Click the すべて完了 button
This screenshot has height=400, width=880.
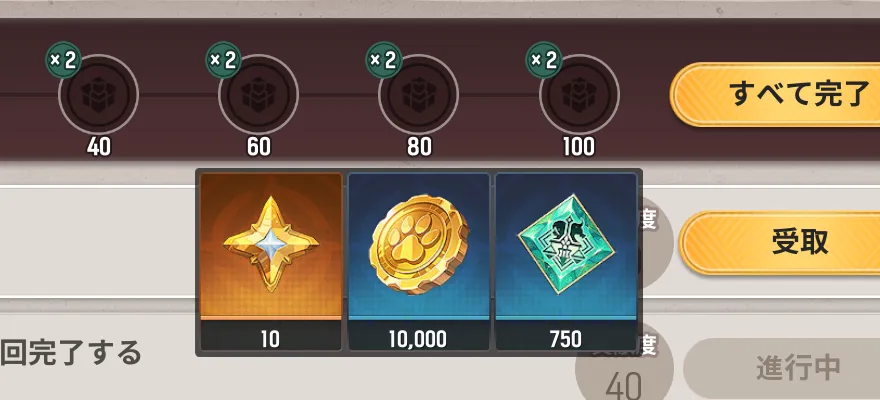click(x=775, y=94)
